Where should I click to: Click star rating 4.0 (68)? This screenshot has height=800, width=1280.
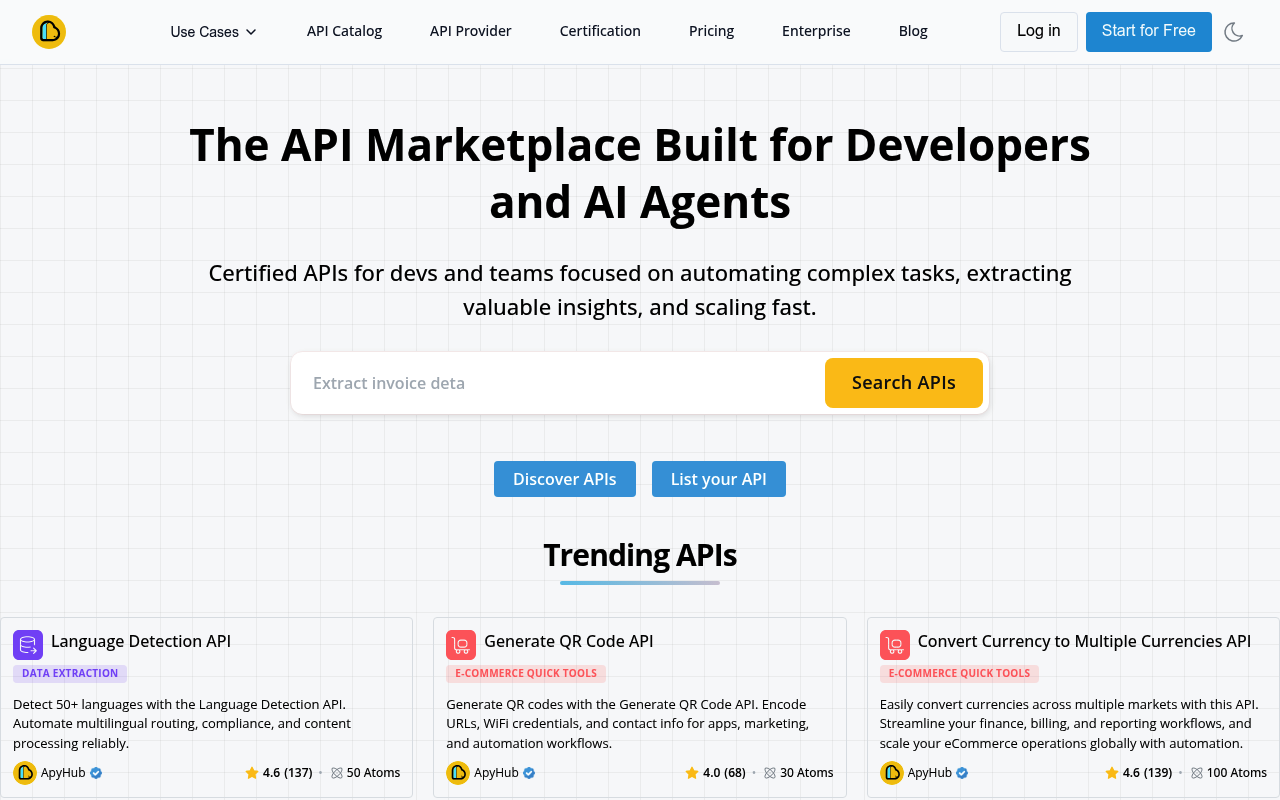click(715, 773)
